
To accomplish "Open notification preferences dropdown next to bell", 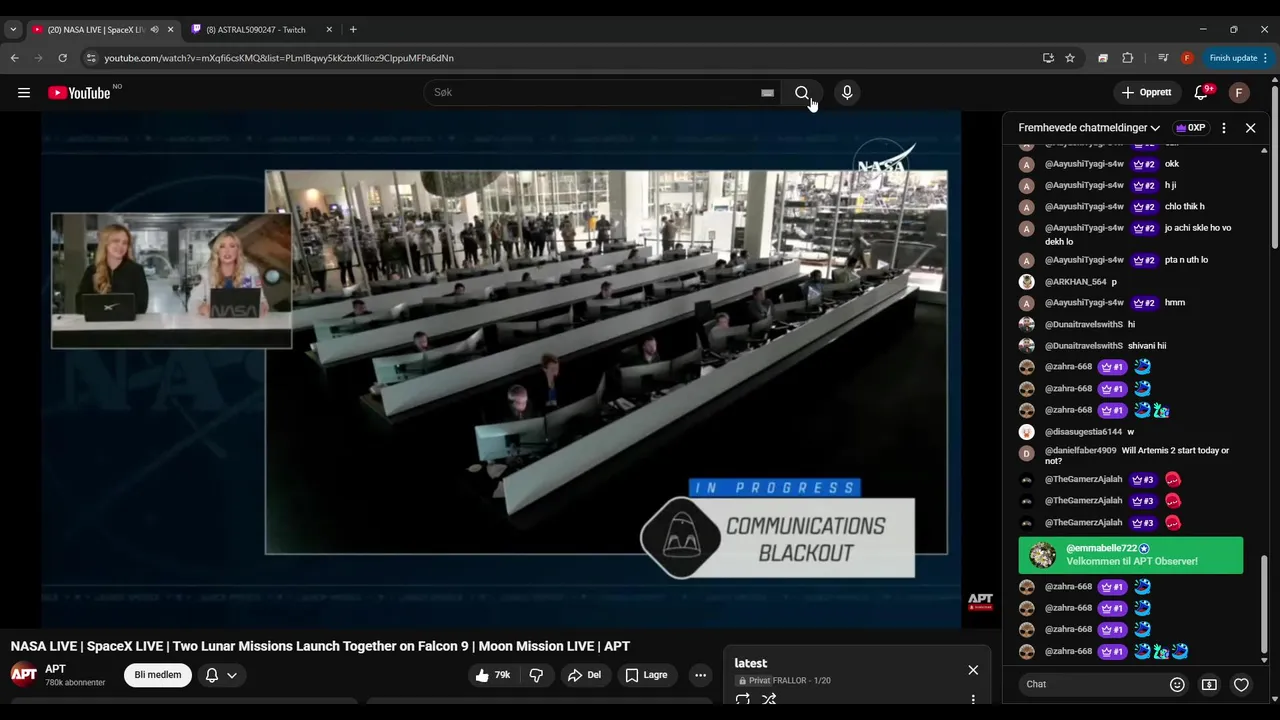I will [x=232, y=675].
